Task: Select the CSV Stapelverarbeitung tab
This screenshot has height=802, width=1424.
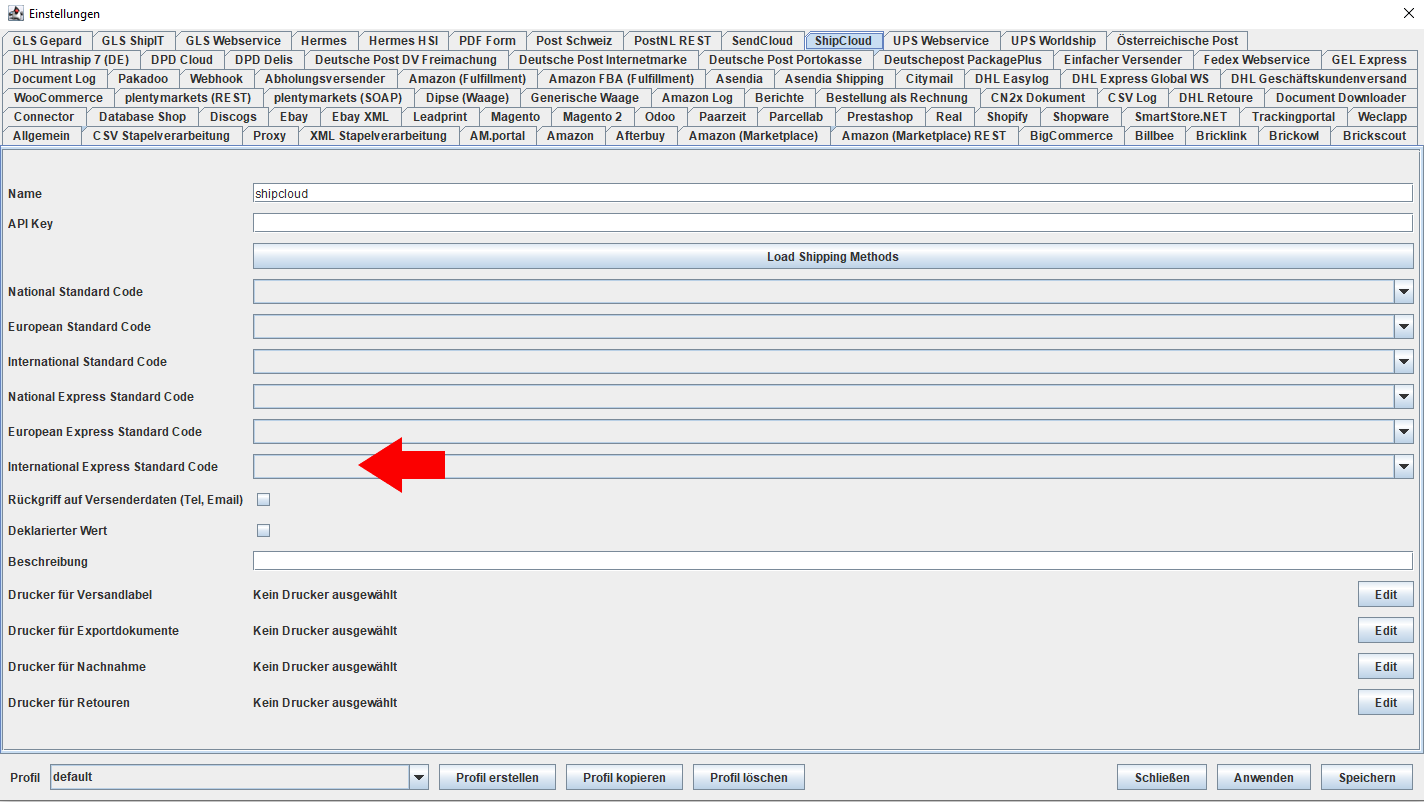Action: pos(161,136)
